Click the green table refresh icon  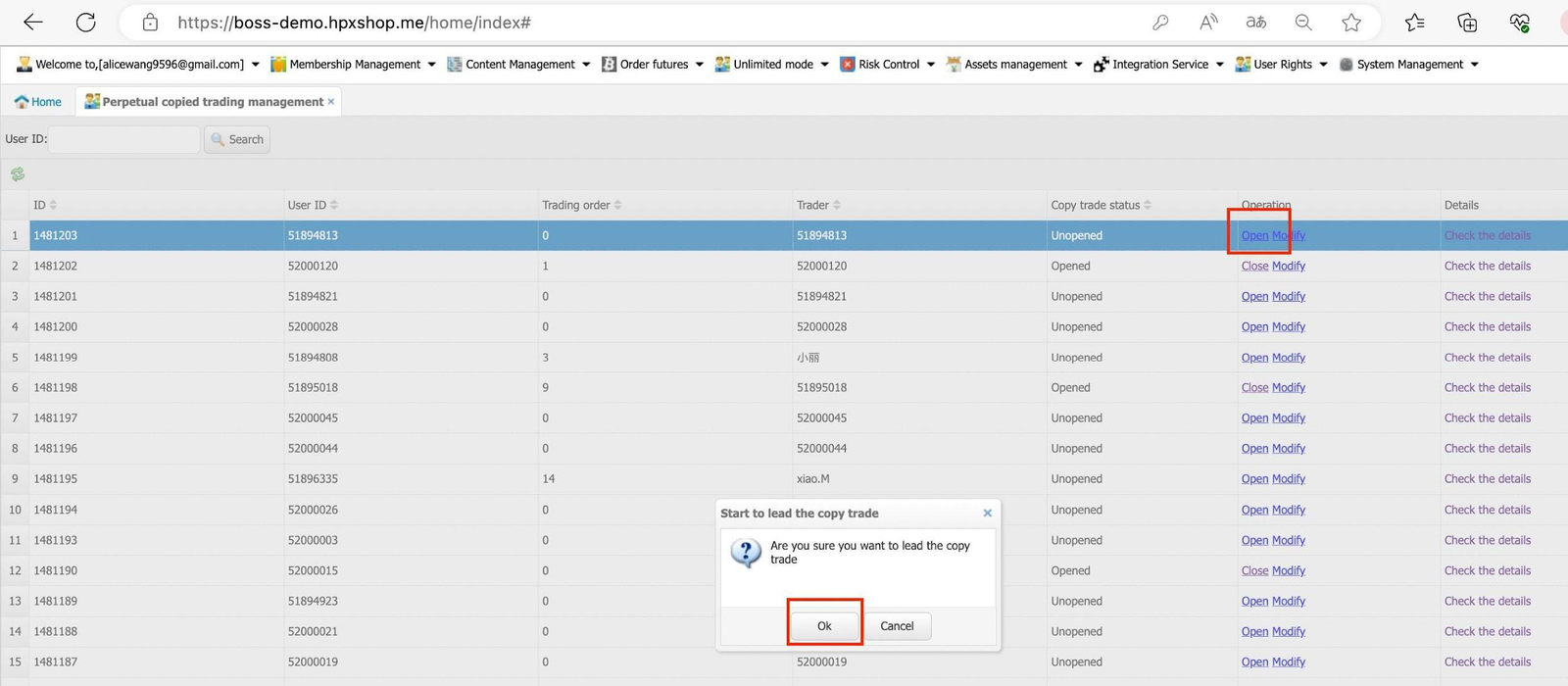point(18,174)
